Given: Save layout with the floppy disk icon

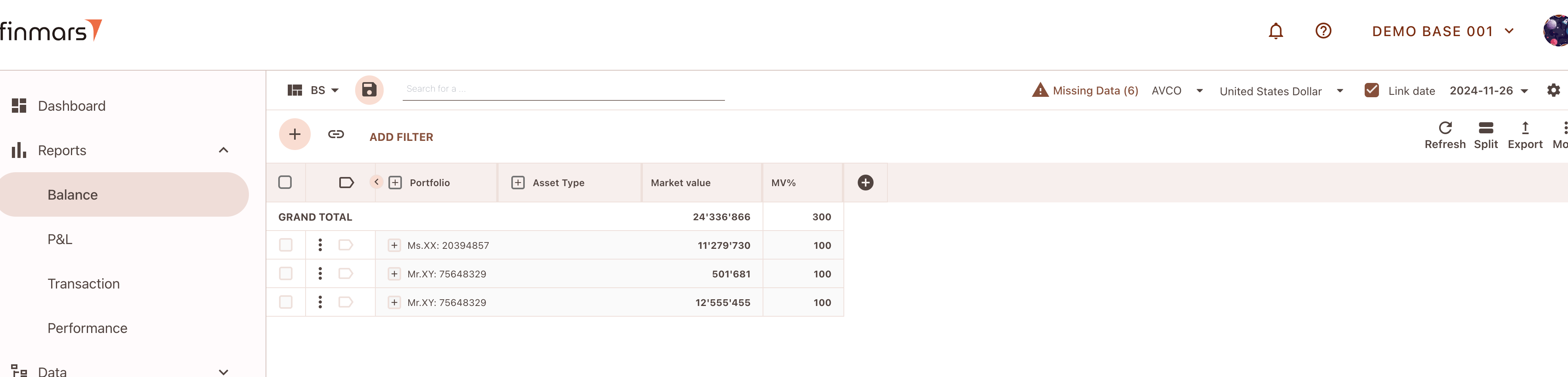Looking at the screenshot, I should pyautogui.click(x=369, y=90).
